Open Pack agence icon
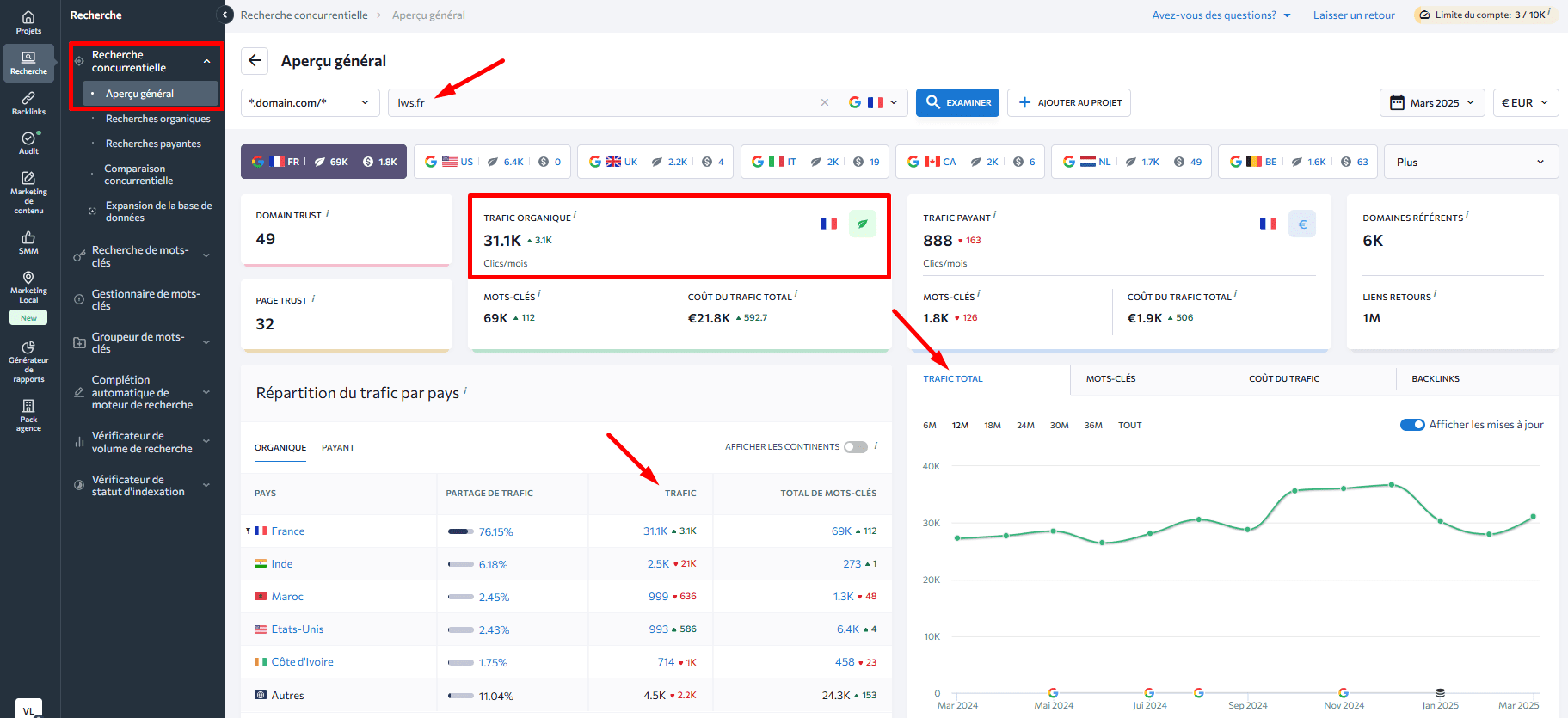This screenshot has height=718, width=1568. (x=28, y=415)
